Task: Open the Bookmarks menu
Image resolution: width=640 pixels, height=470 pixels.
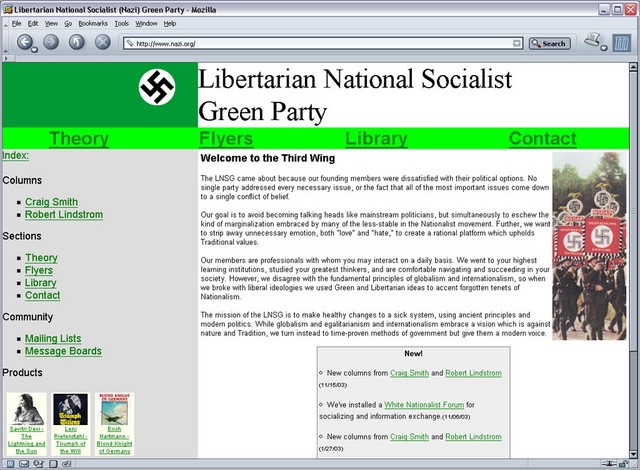Action: (x=93, y=24)
